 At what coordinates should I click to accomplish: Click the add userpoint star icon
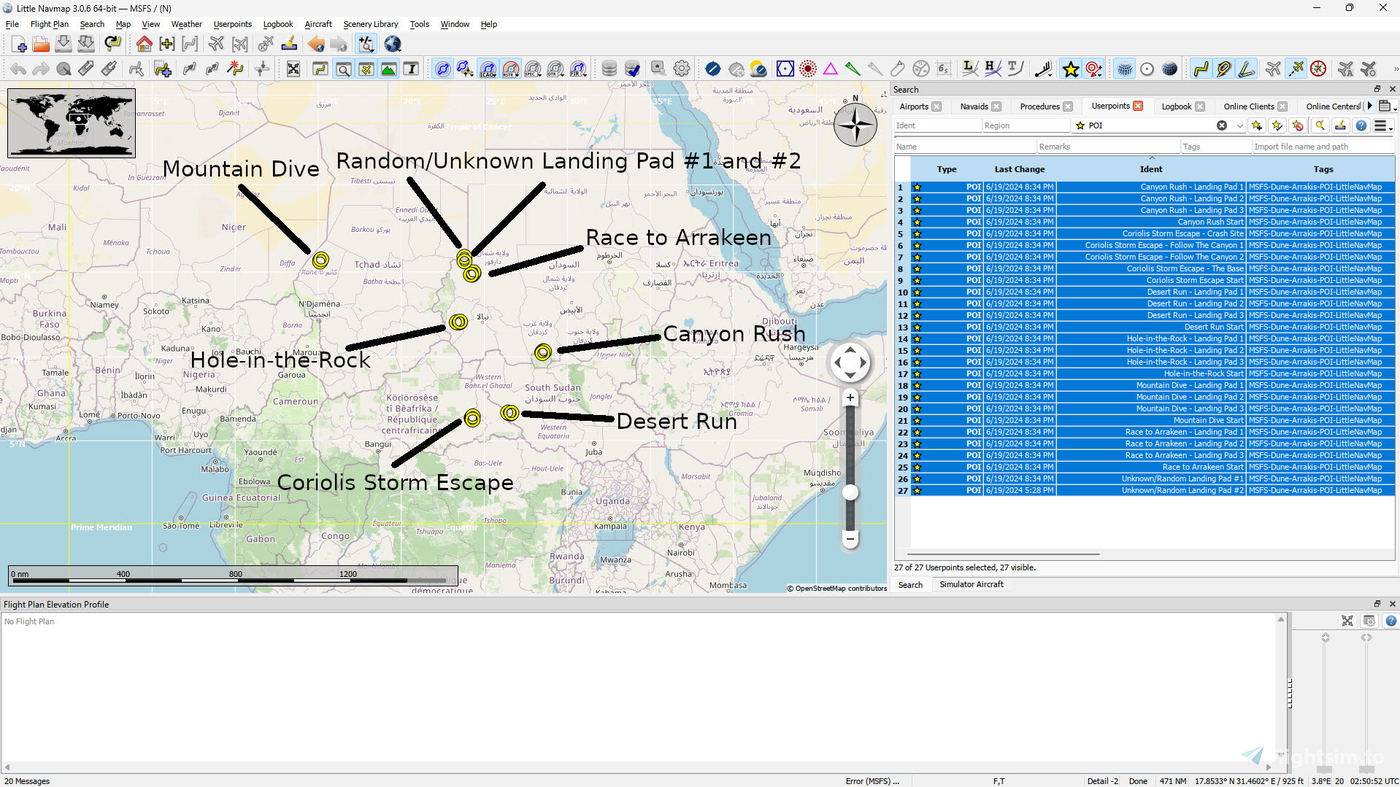click(1255, 127)
